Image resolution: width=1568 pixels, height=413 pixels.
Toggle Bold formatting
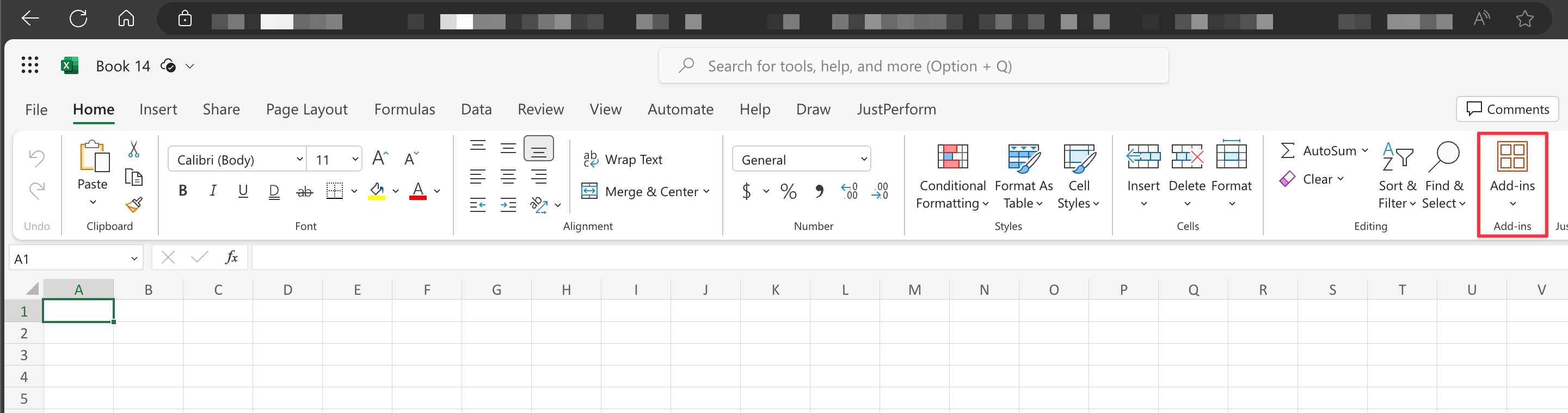pos(183,191)
